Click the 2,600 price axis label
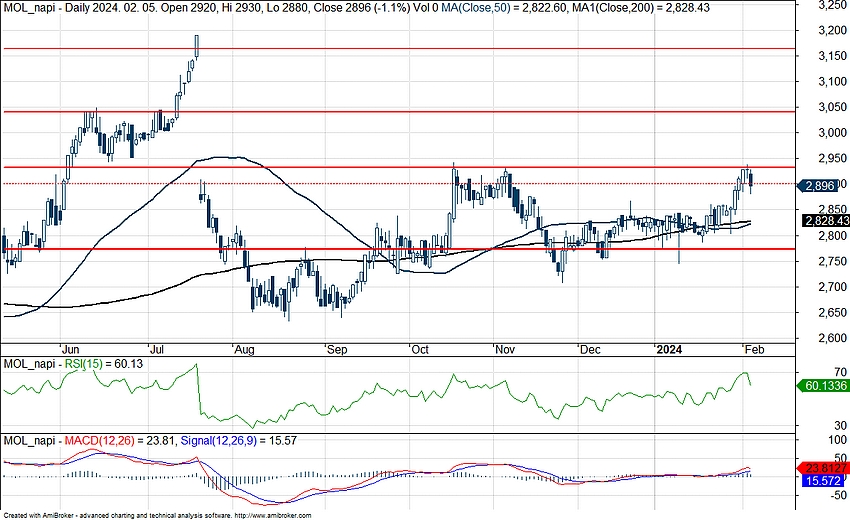Viewport: 850px width, 520px height. [x=833, y=338]
